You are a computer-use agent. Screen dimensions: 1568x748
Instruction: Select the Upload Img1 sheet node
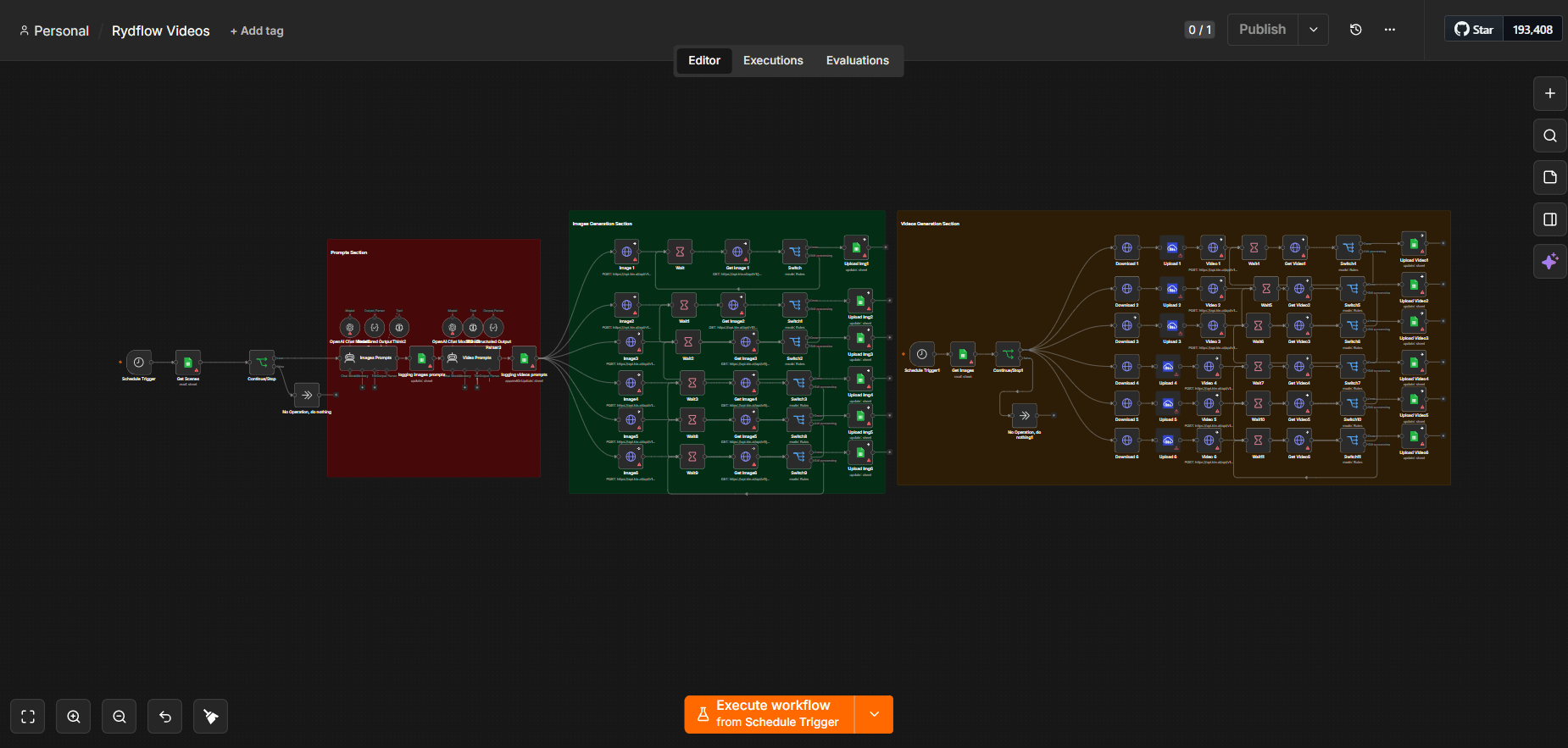[856, 247]
